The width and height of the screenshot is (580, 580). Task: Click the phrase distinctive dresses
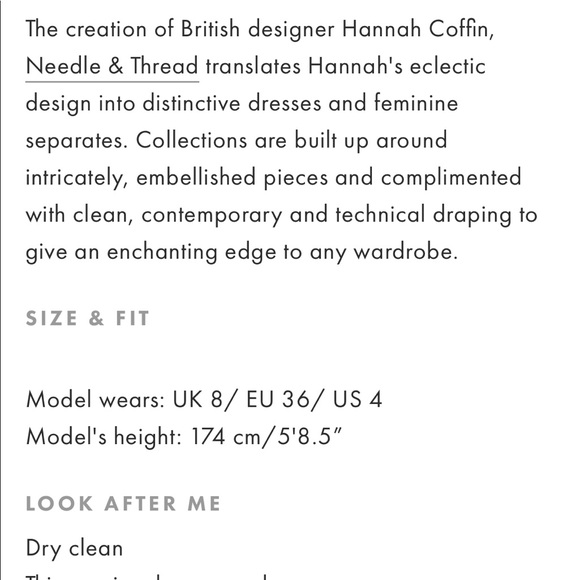[x=232, y=103]
